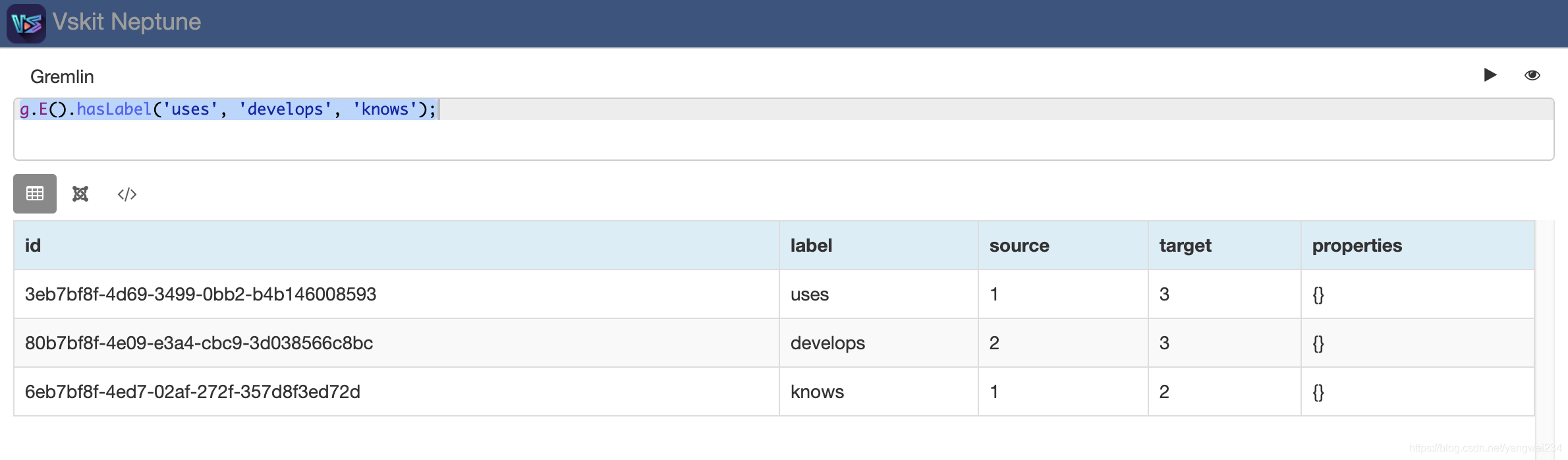This screenshot has width=1568, height=460.
Task: Toggle the eye visibility icon
Action: 1532,75
